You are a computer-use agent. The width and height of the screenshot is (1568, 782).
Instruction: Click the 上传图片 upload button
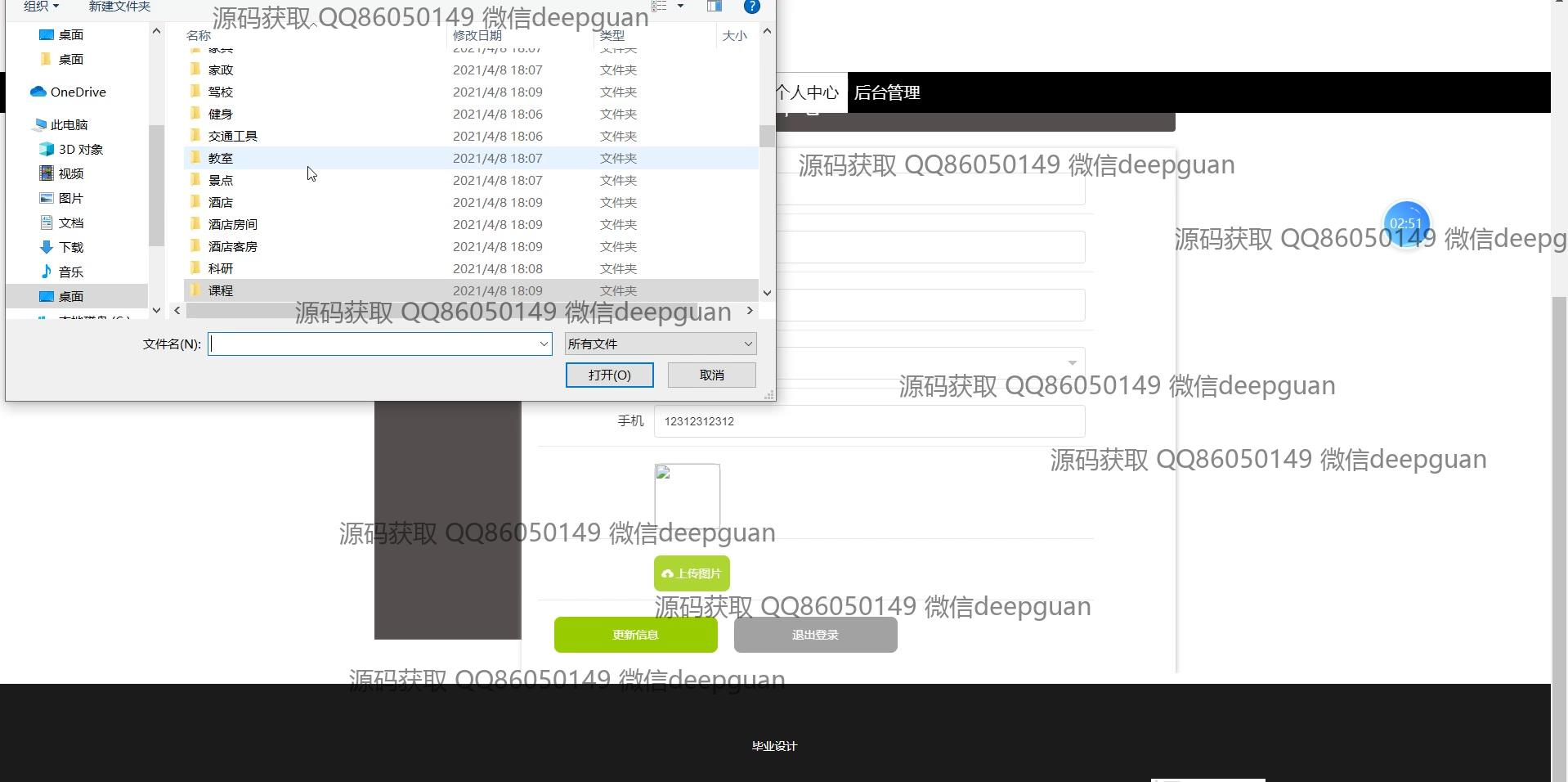pos(692,573)
